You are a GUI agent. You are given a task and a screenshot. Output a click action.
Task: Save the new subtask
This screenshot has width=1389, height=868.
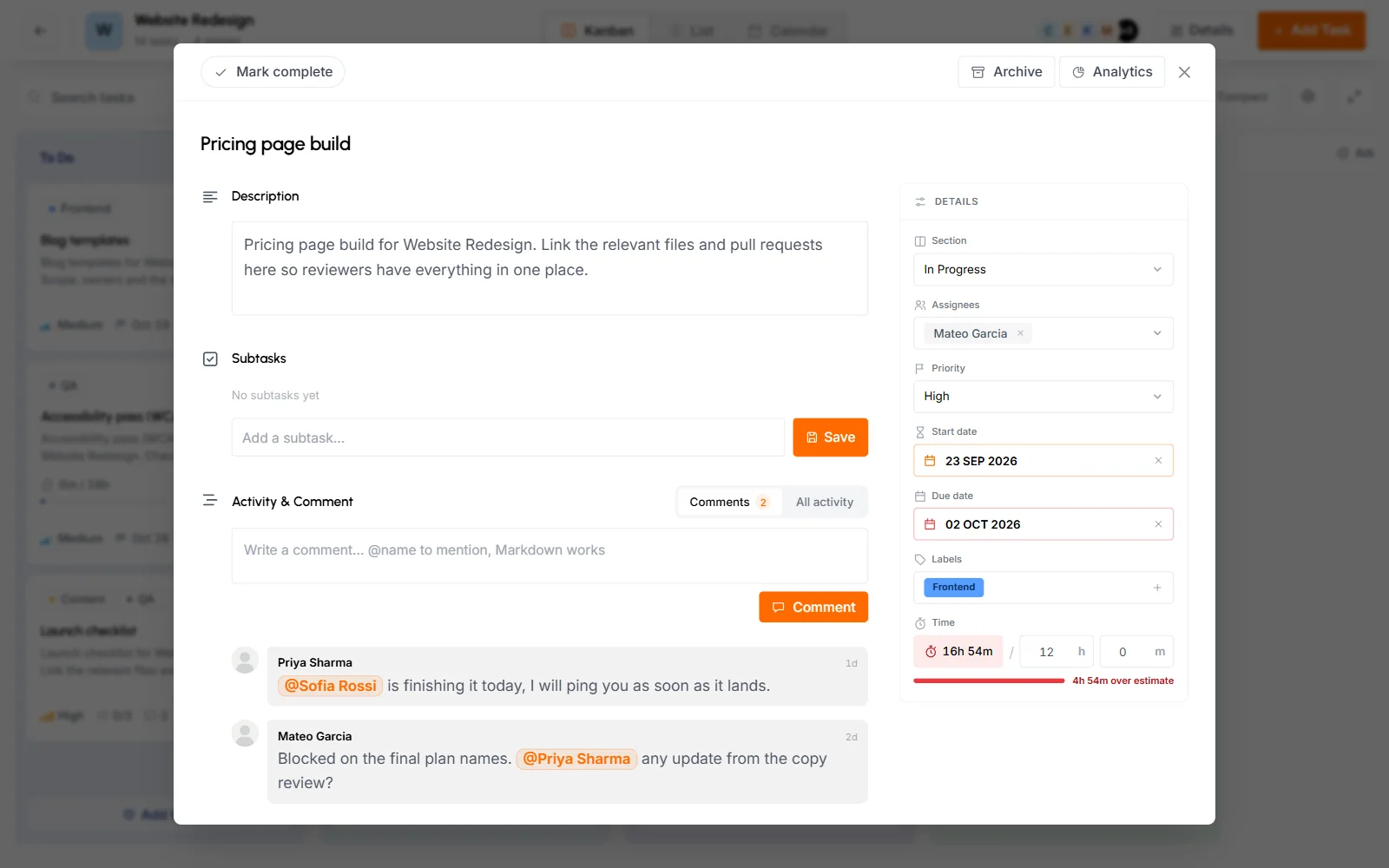[x=830, y=437]
